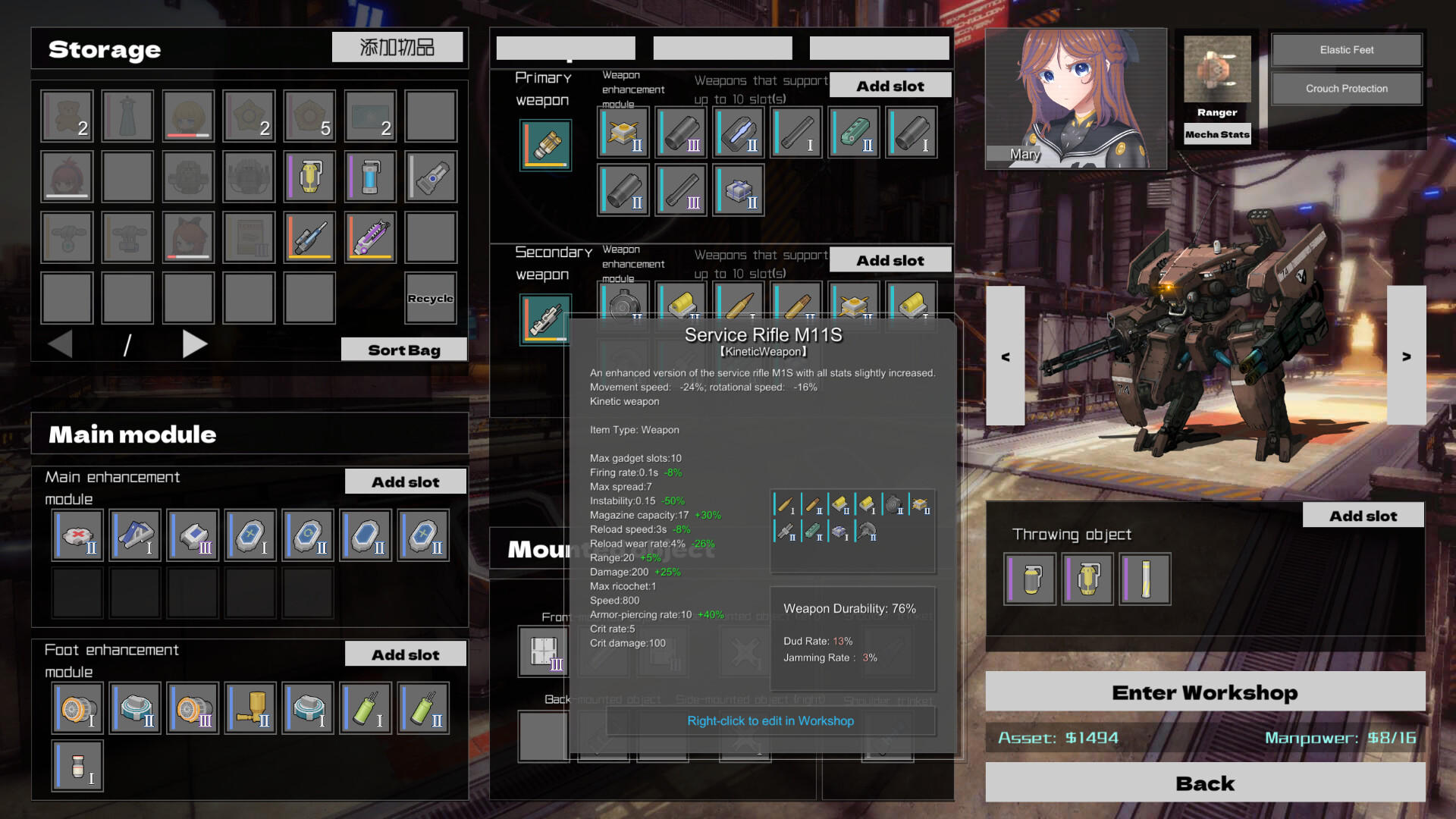Click the tier III muzzle module on primary weapon
Screen dimensions: 1456x819
[681, 131]
